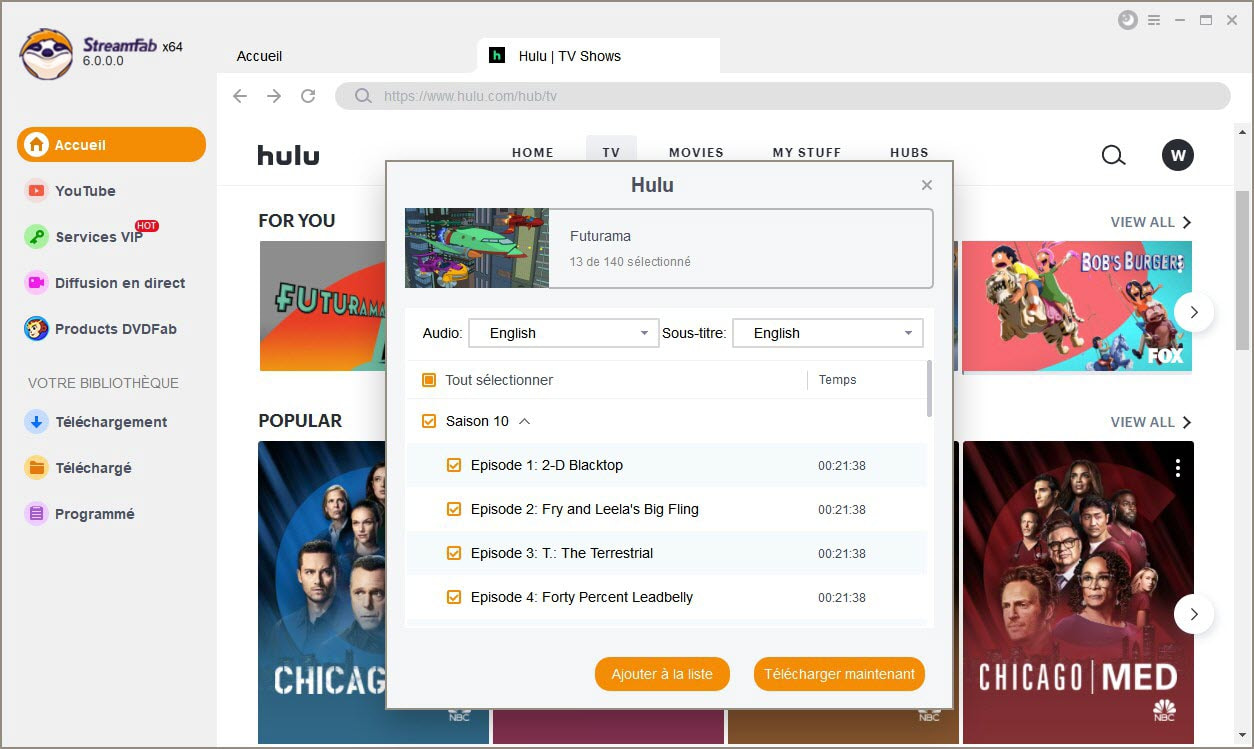This screenshot has height=749, width=1254.
Task: Click the Télécharger maintenant button
Action: [x=840, y=674]
